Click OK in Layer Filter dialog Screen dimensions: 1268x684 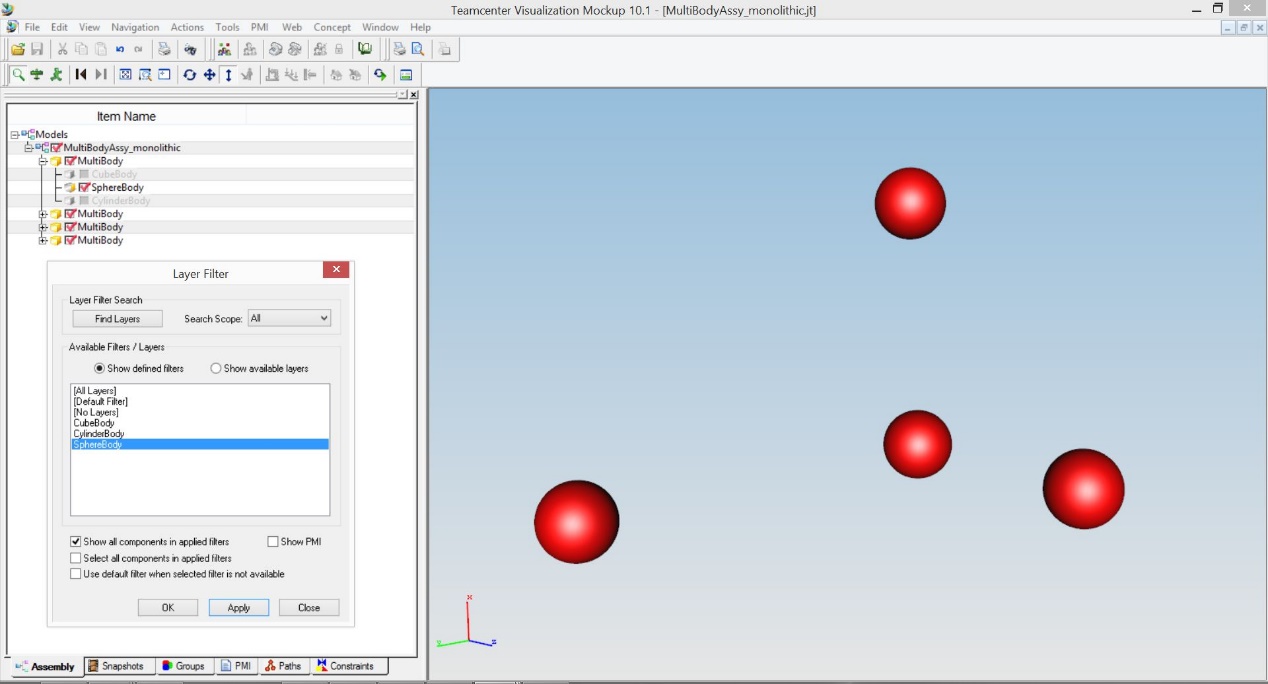[168, 608]
